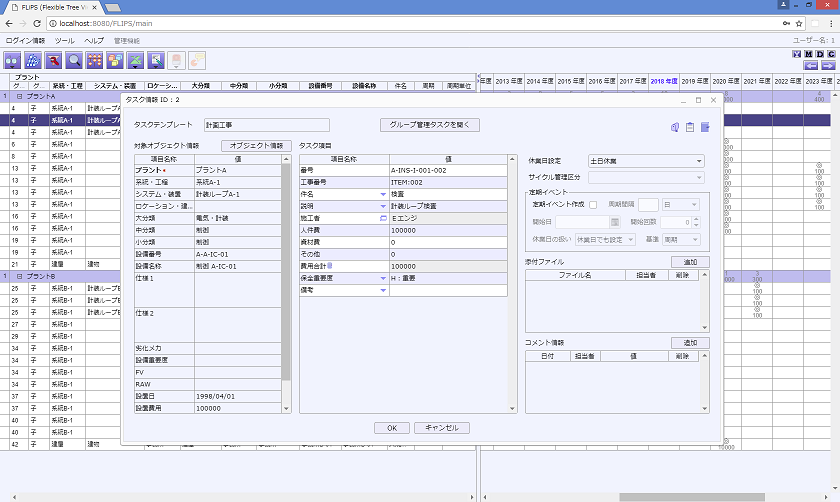Open the 備考 row dropdown arrow
840x502 pixels.
point(383,290)
